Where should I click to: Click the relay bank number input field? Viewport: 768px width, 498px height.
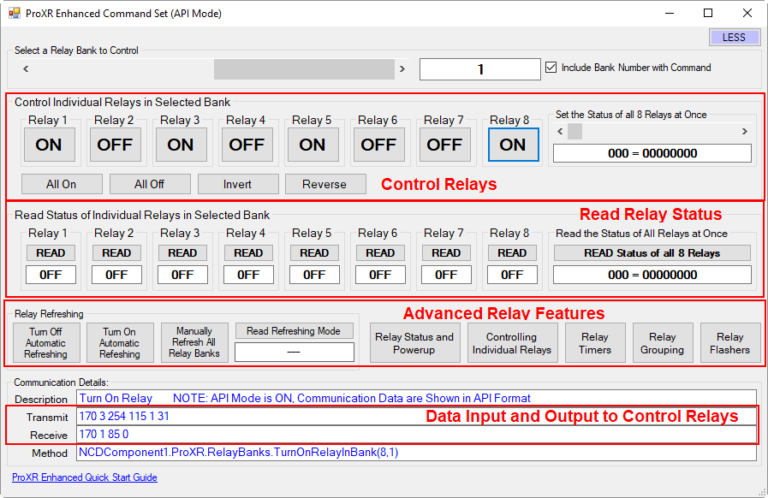coord(480,69)
